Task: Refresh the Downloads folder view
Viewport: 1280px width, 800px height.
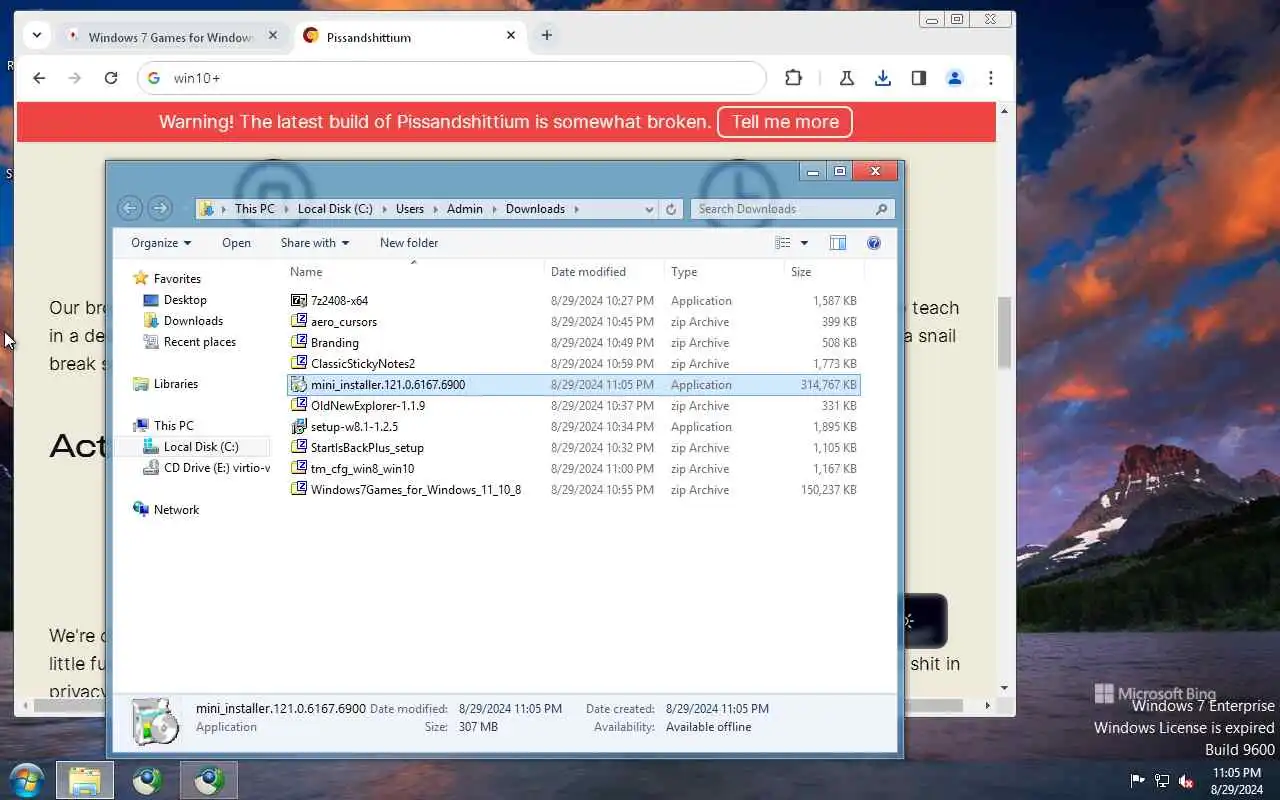Action: pyautogui.click(x=671, y=209)
